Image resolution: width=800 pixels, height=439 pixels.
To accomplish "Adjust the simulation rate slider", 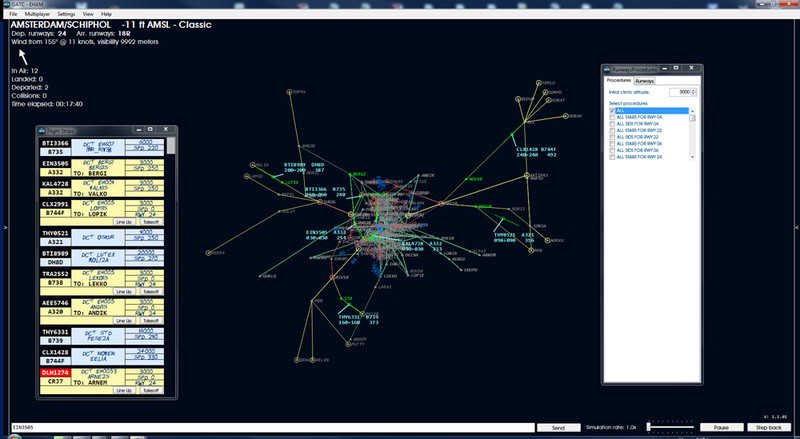I will [x=649, y=427].
